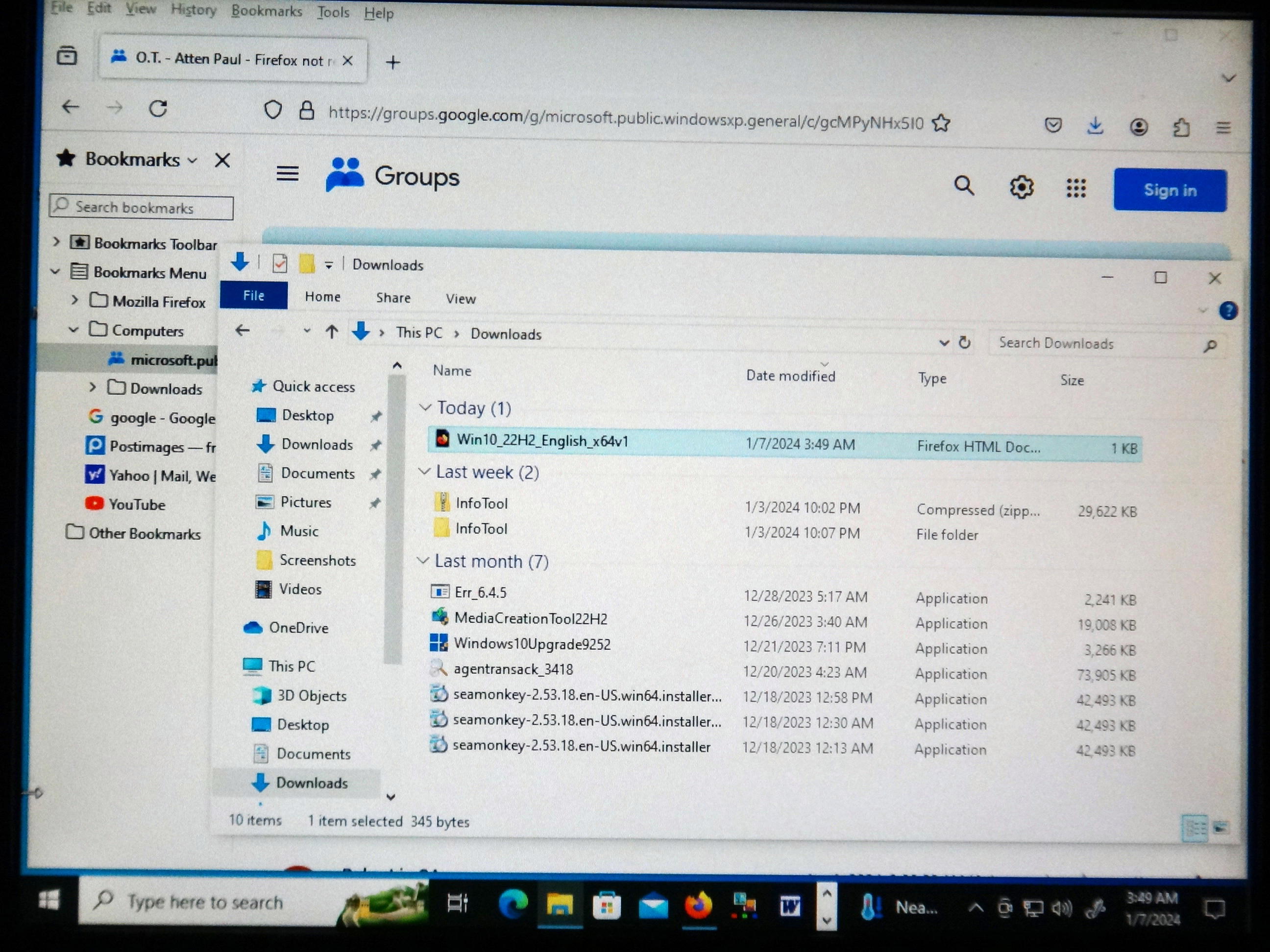The height and width of the screenshot is (952, 1270).
Task: Open Explorer help question mark
Action: click(x=1227, y=311)
